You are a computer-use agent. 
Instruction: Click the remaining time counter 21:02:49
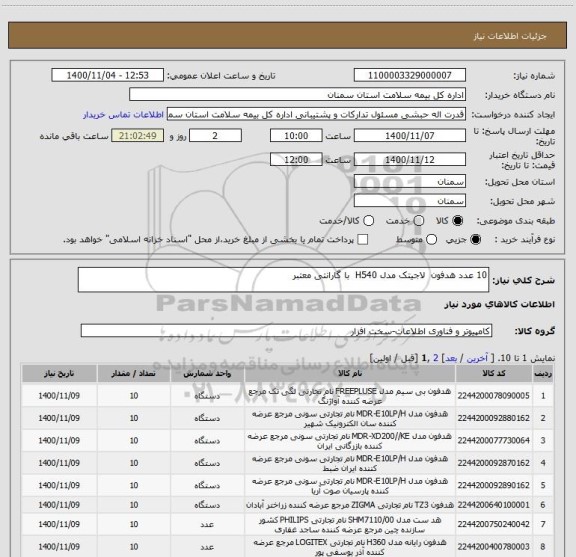pos(138,136)
